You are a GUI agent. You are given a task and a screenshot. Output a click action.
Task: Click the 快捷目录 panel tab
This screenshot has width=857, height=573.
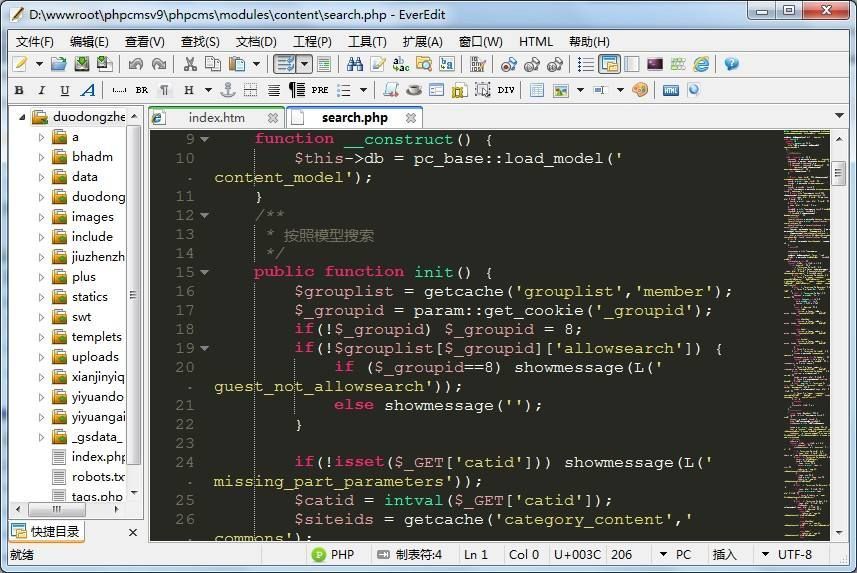tap(47, 531)
